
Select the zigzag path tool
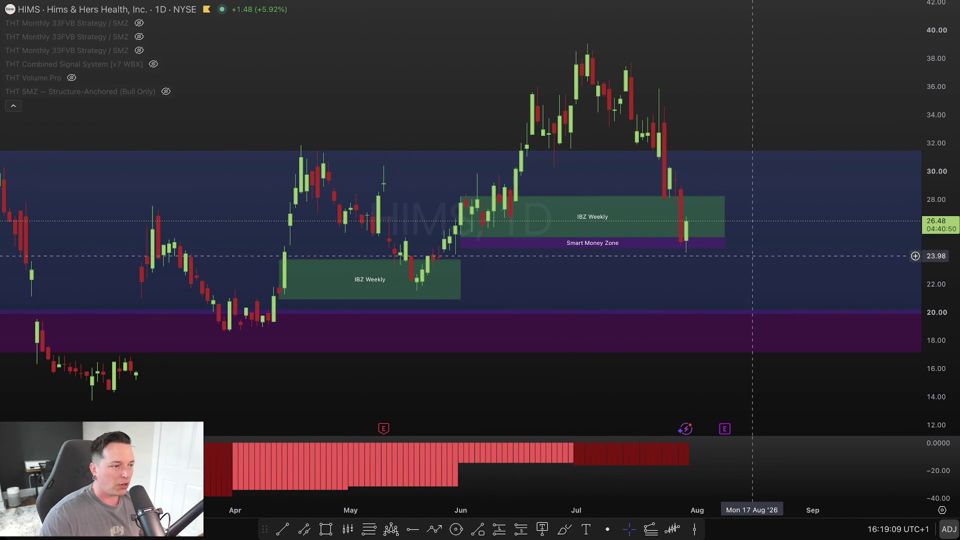434,529
